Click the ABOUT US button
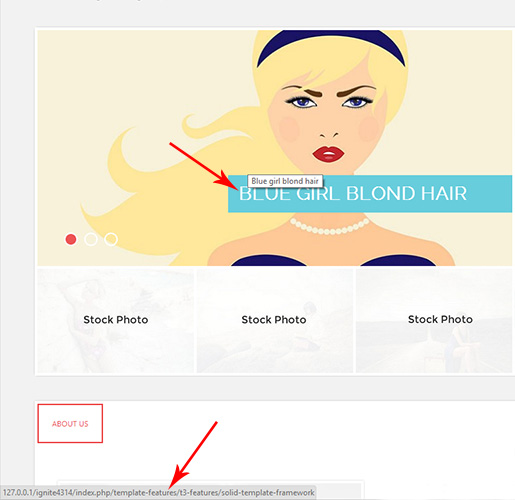 [x=70, y=423]
